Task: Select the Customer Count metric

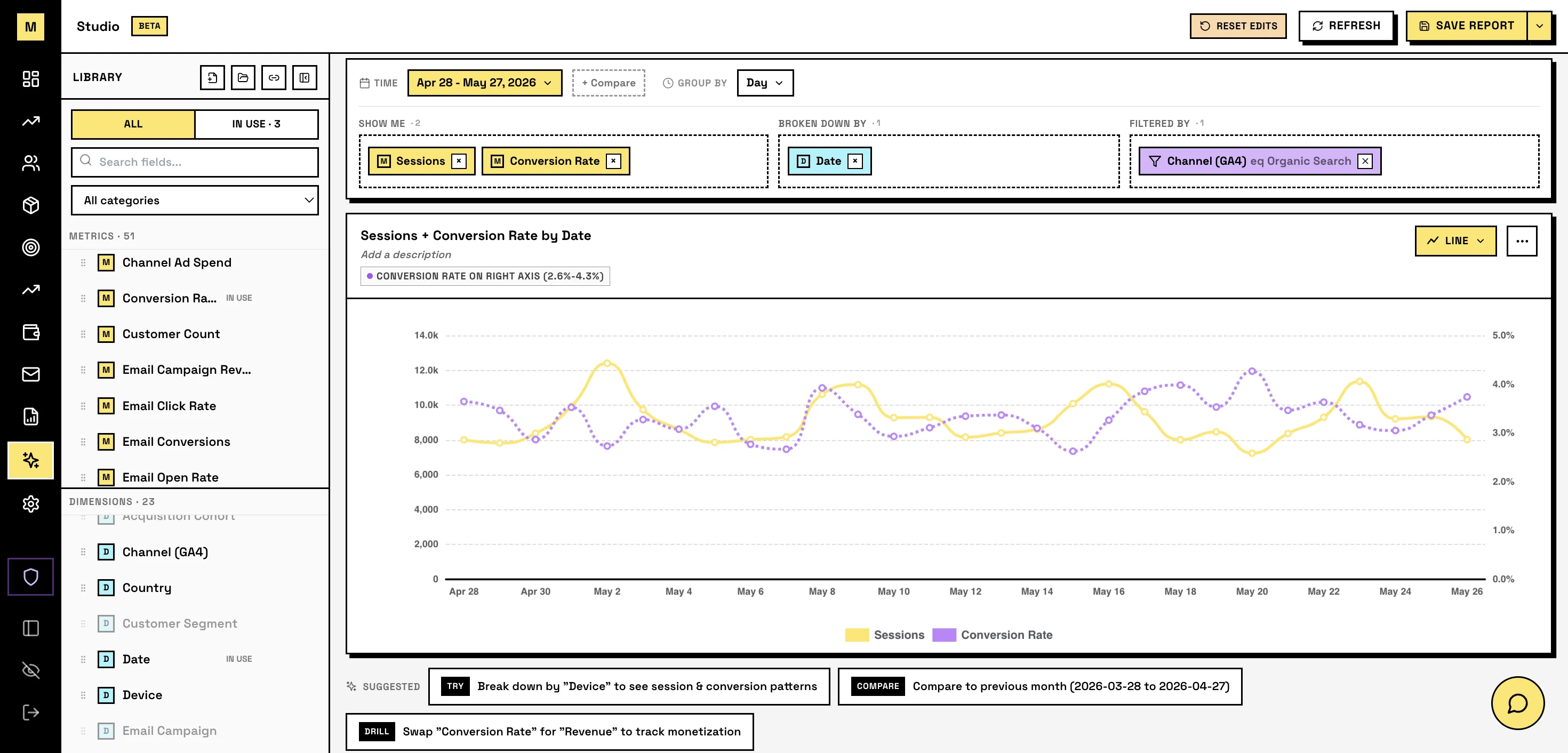Action: [171, 334]
